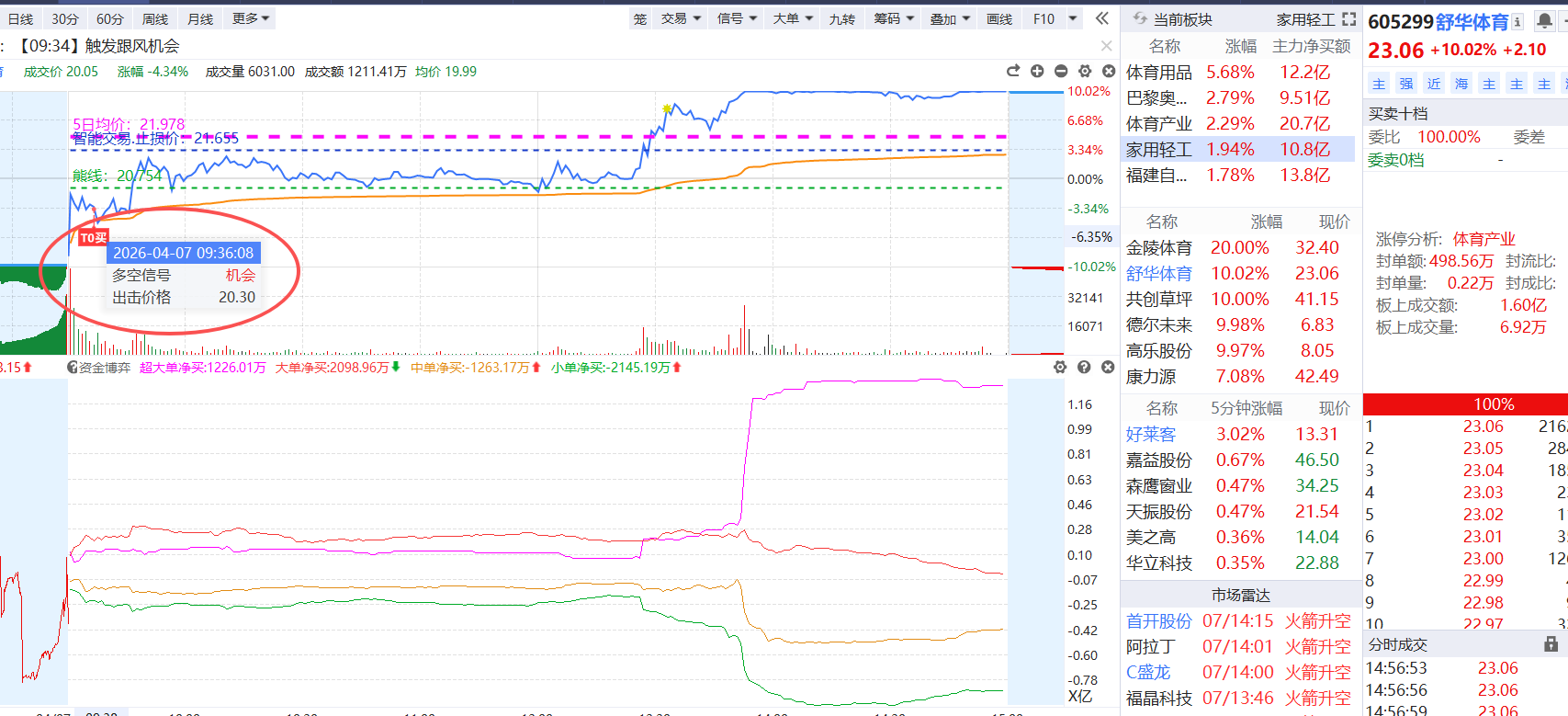Open the 筹码 dropdown in toolbar
Image resolution: width=1568 pixels, height=716 pixels.
(894, 18)
